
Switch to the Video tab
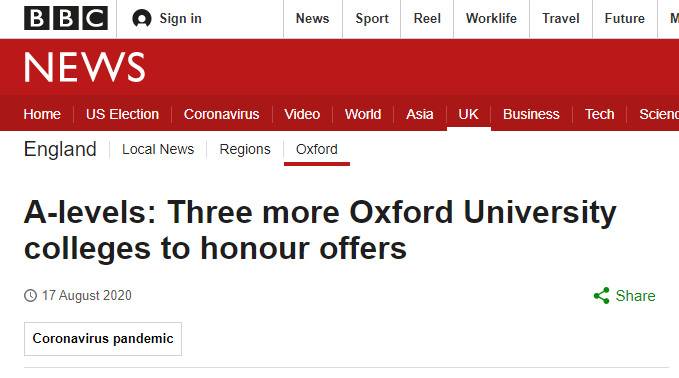click(302, 114)
